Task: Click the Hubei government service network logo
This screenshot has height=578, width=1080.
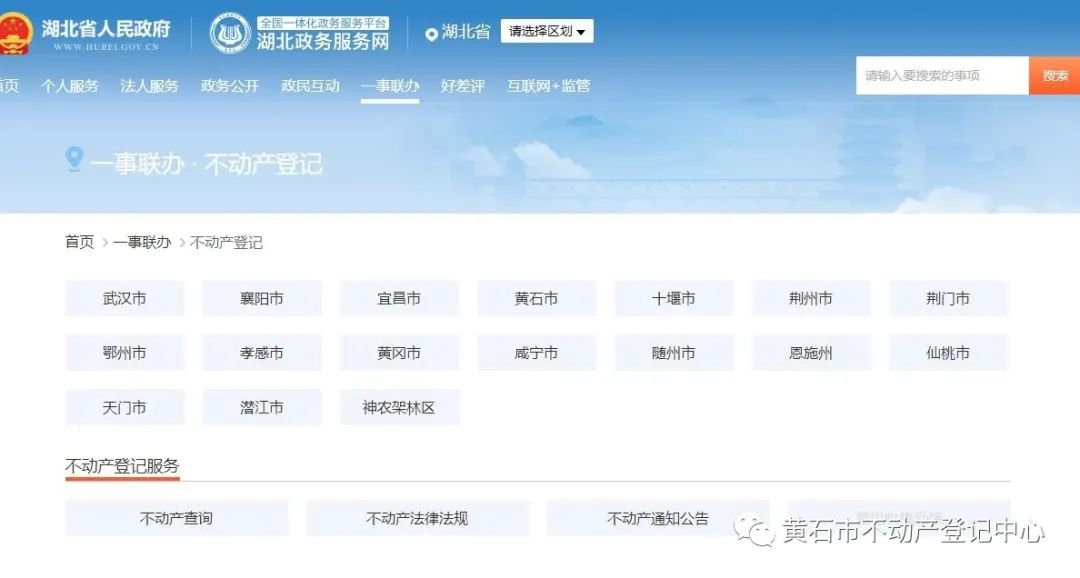Action: tap(230, 33)
